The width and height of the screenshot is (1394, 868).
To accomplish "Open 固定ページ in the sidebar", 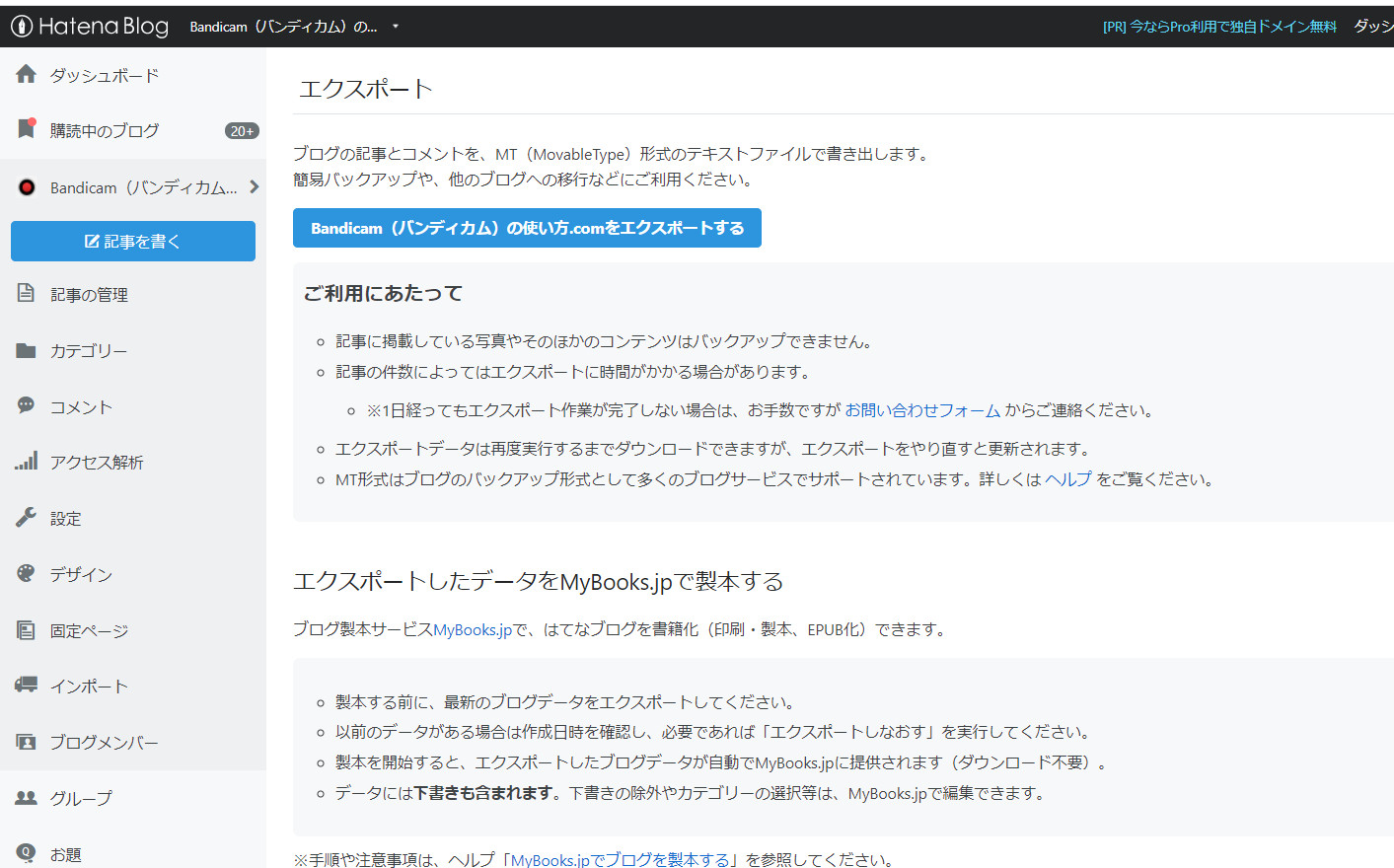I will pyautogui.click(x=89, y=630).
